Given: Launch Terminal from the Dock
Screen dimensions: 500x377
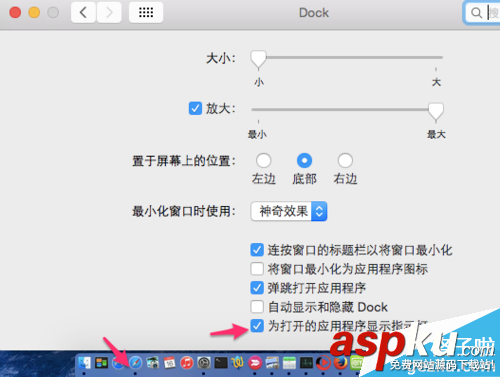Looking at the screenshot, I should 221,363.
